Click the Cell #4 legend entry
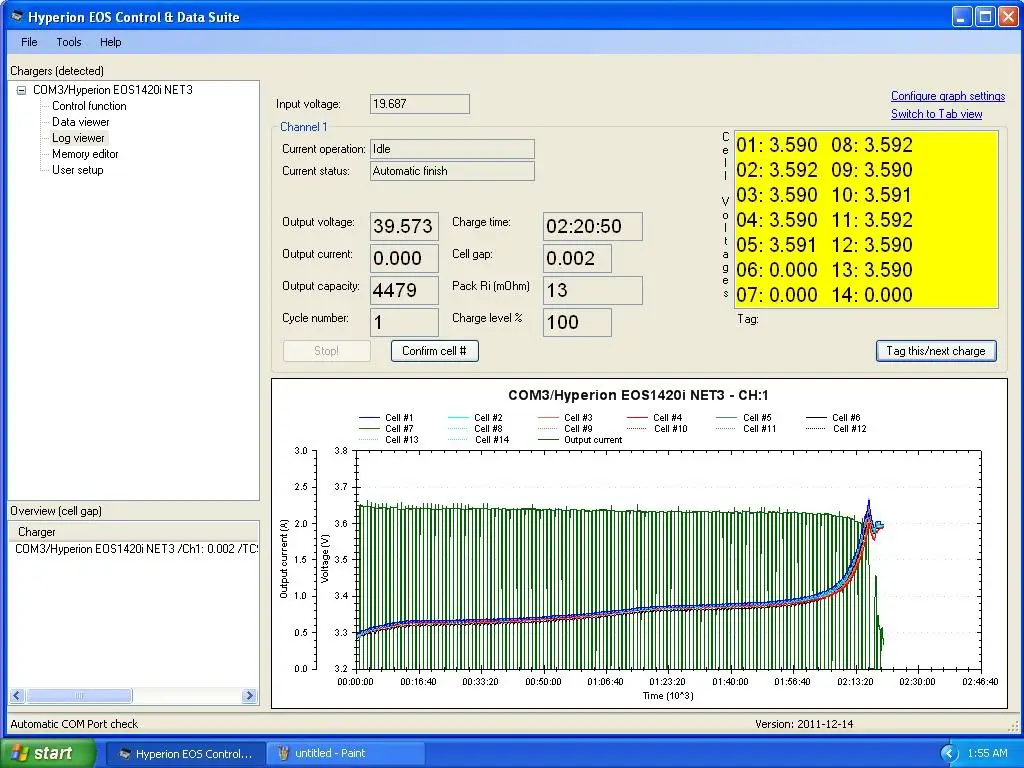 [x=655, y=417]
